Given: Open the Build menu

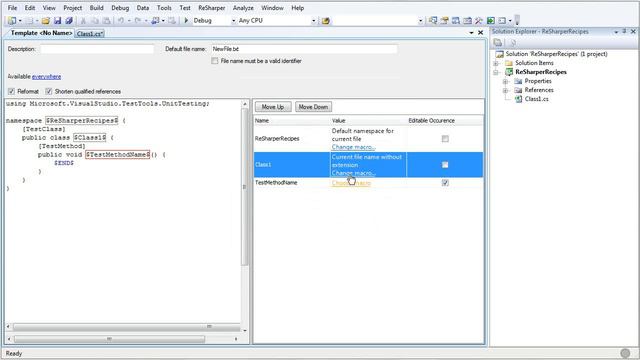Looking at the screenshot, I should (96, 8).
